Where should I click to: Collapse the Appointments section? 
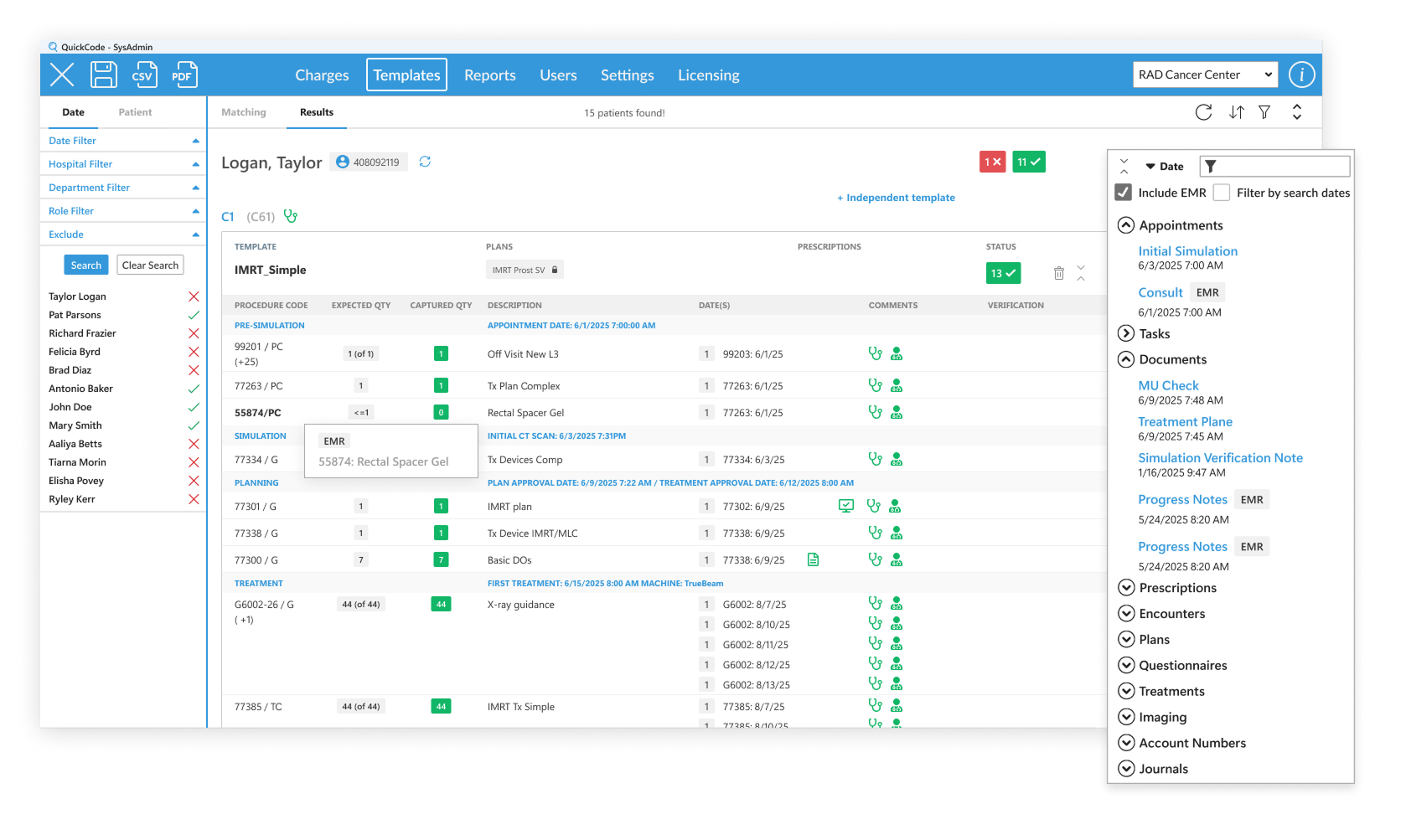1126,225
